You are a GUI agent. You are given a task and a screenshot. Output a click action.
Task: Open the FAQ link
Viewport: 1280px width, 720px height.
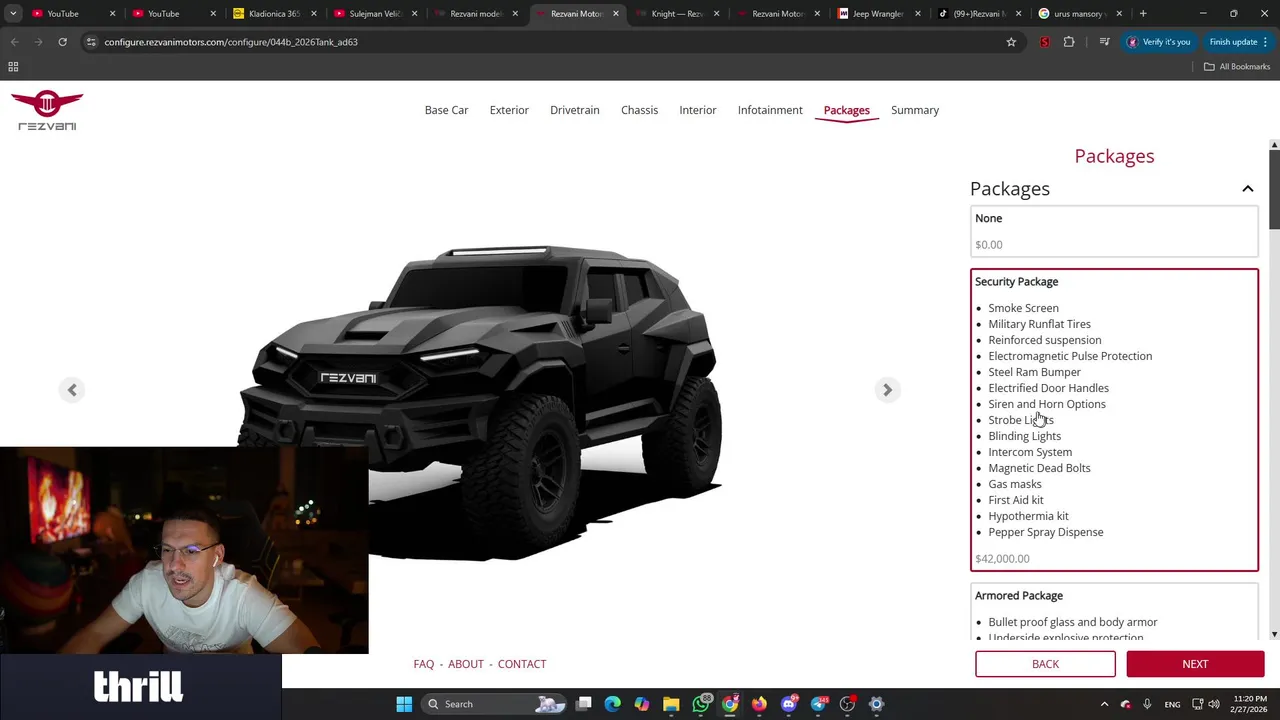pos(424,664)
